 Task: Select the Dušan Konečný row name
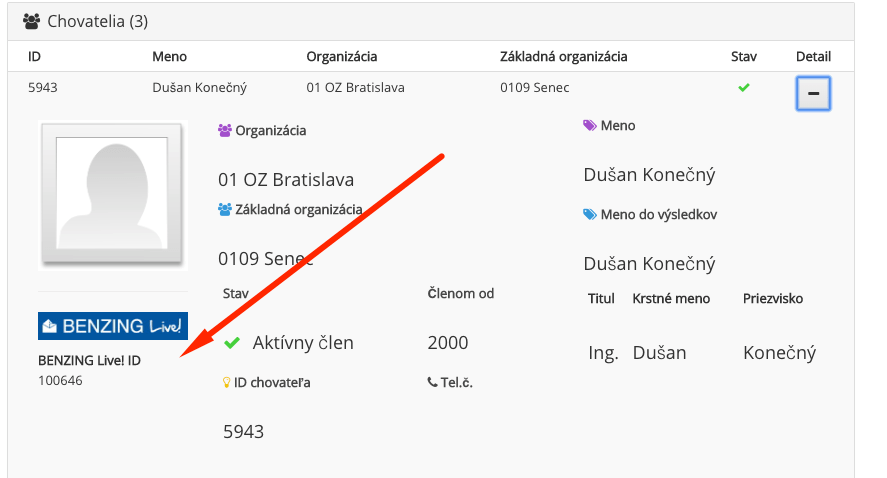(200, 88)
